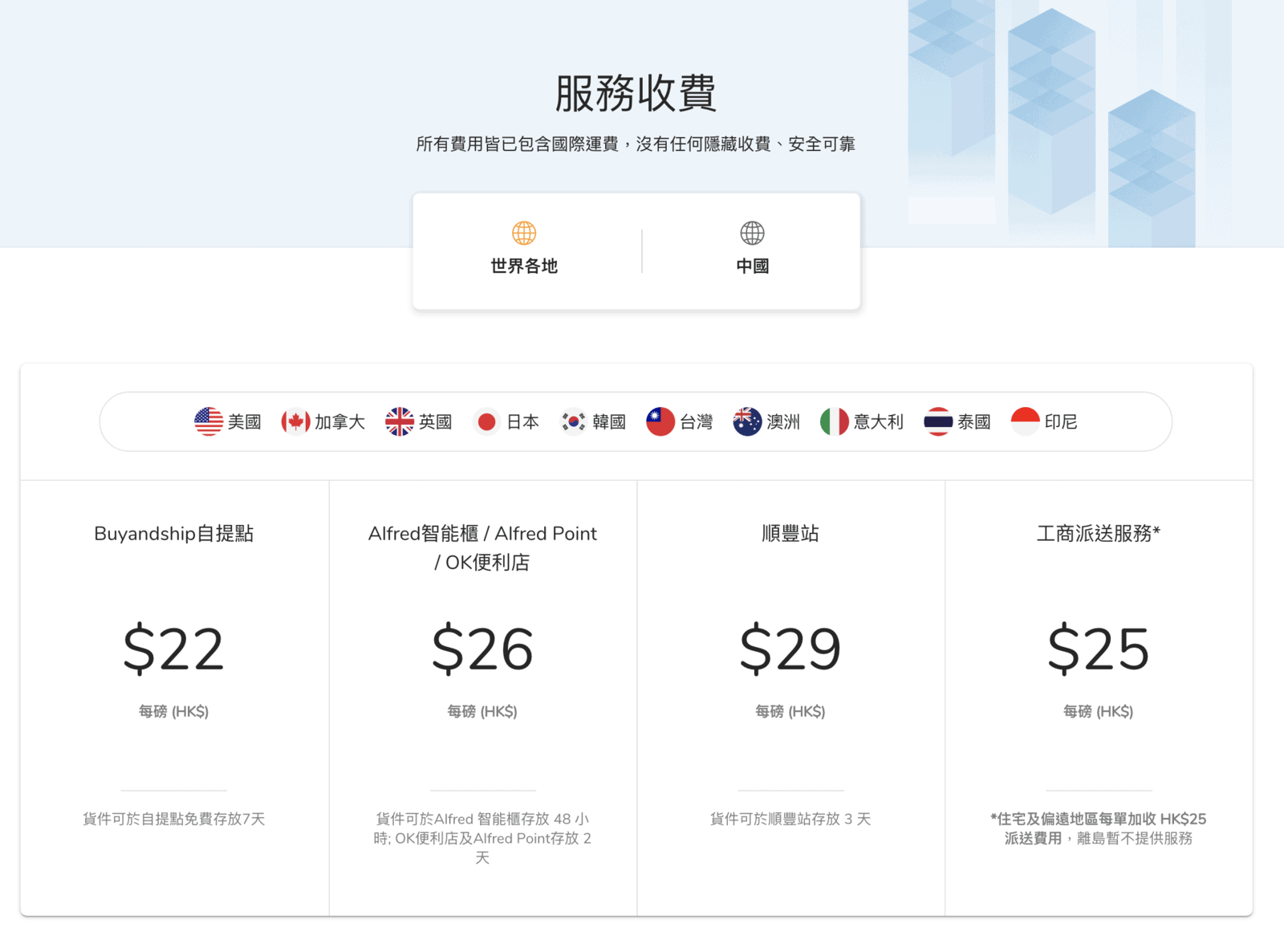Choose 加拿大 country label

[x=340, y=421]
